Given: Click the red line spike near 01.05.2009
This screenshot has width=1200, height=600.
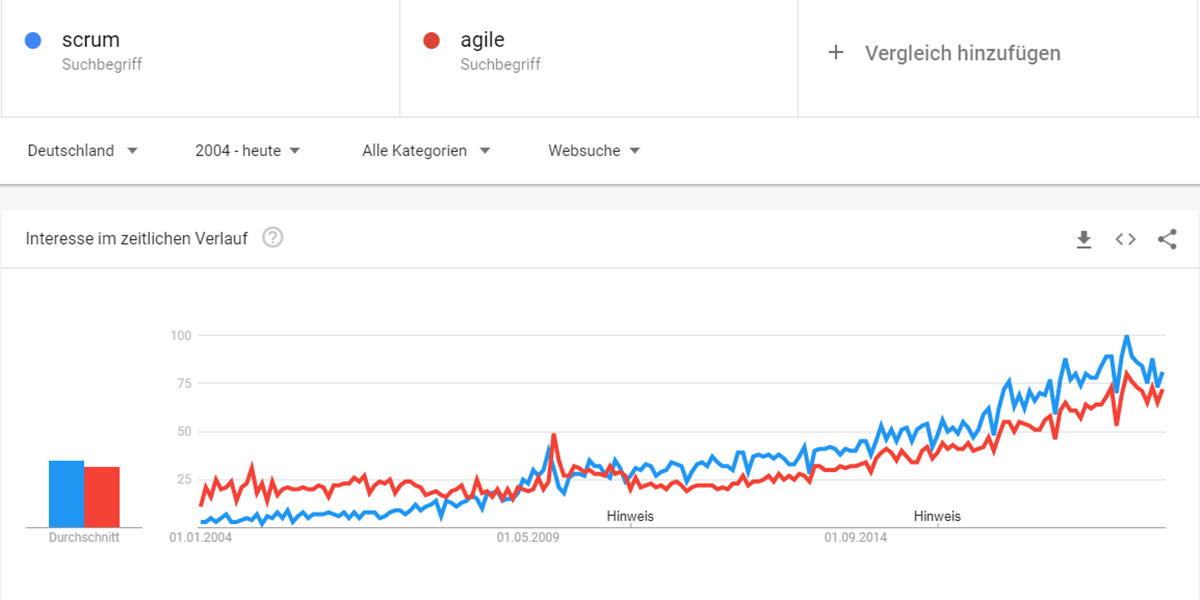Looking at the screenshot, I should tap(553, 436).
